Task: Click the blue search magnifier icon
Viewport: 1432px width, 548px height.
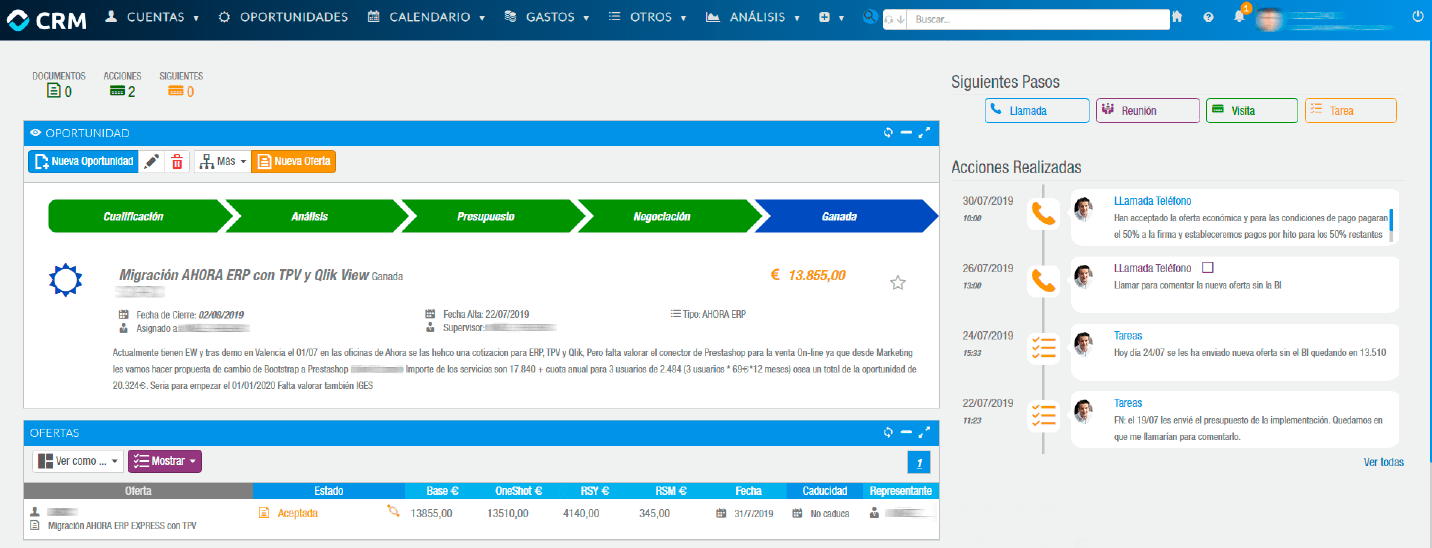Action: pyautogui.click(x=869, y=17)
